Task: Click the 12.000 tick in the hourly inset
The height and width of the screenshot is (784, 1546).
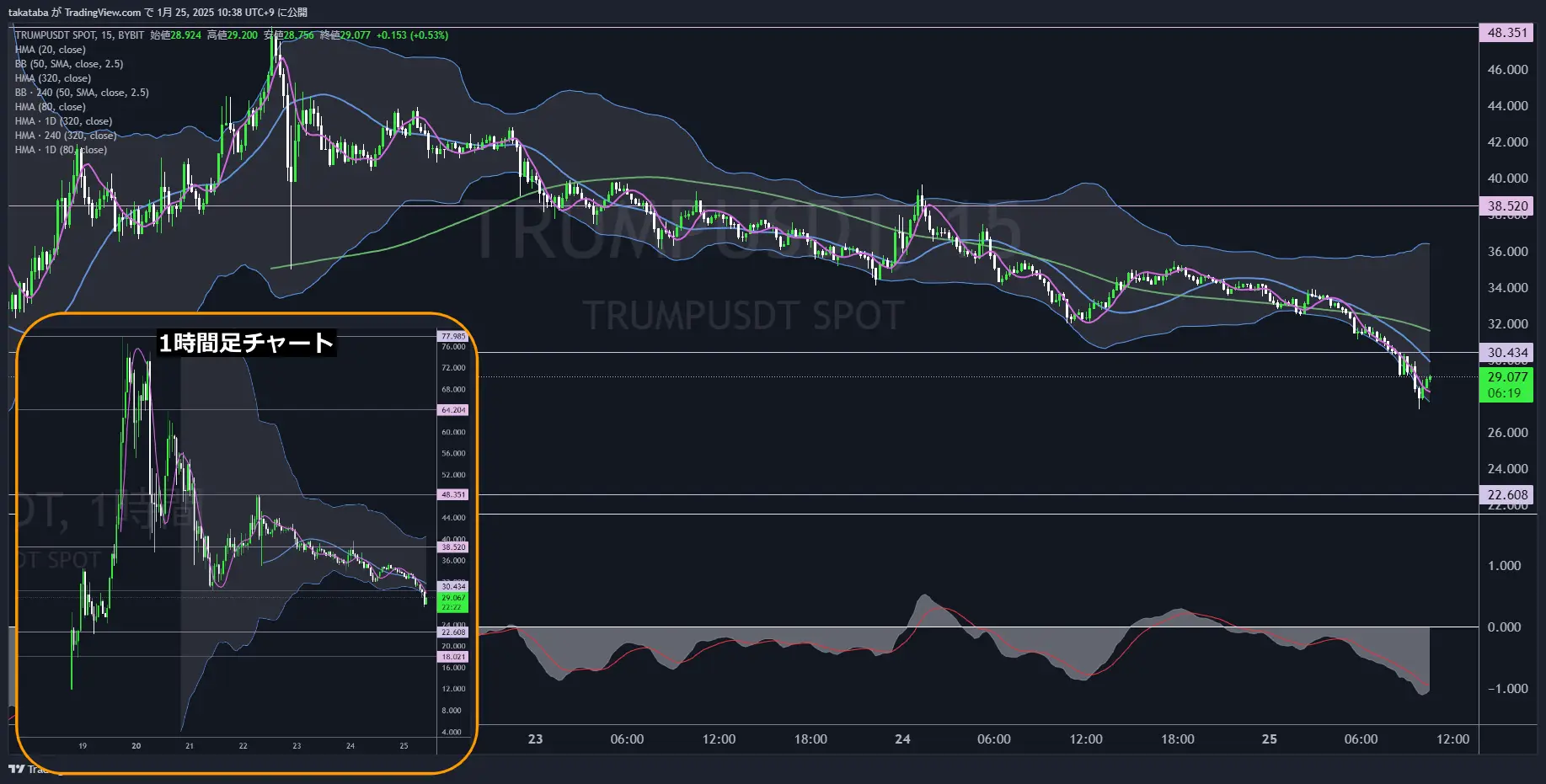Action: pos(453,689)
